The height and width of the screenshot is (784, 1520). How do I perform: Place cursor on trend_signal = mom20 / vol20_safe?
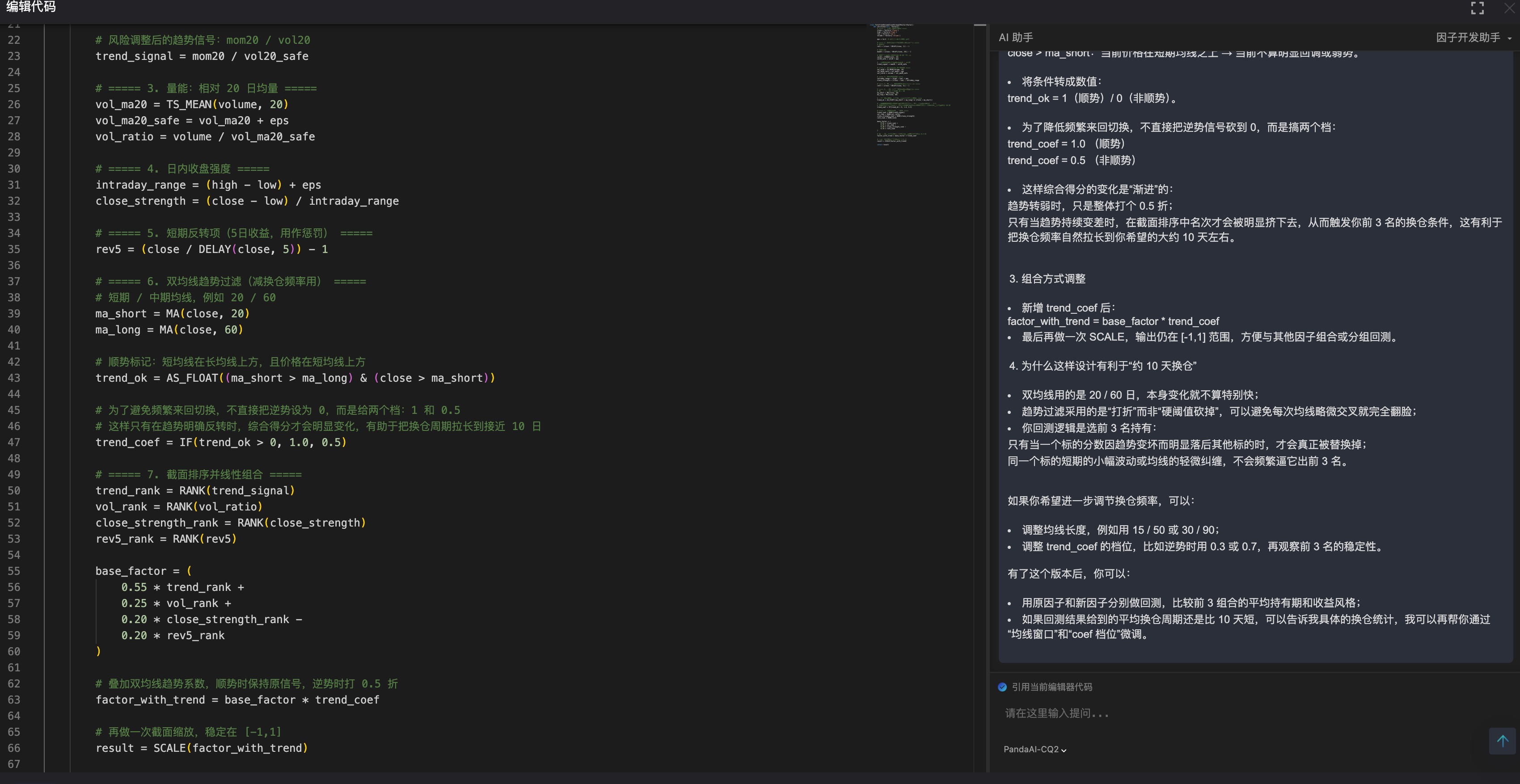pos(202,56)
